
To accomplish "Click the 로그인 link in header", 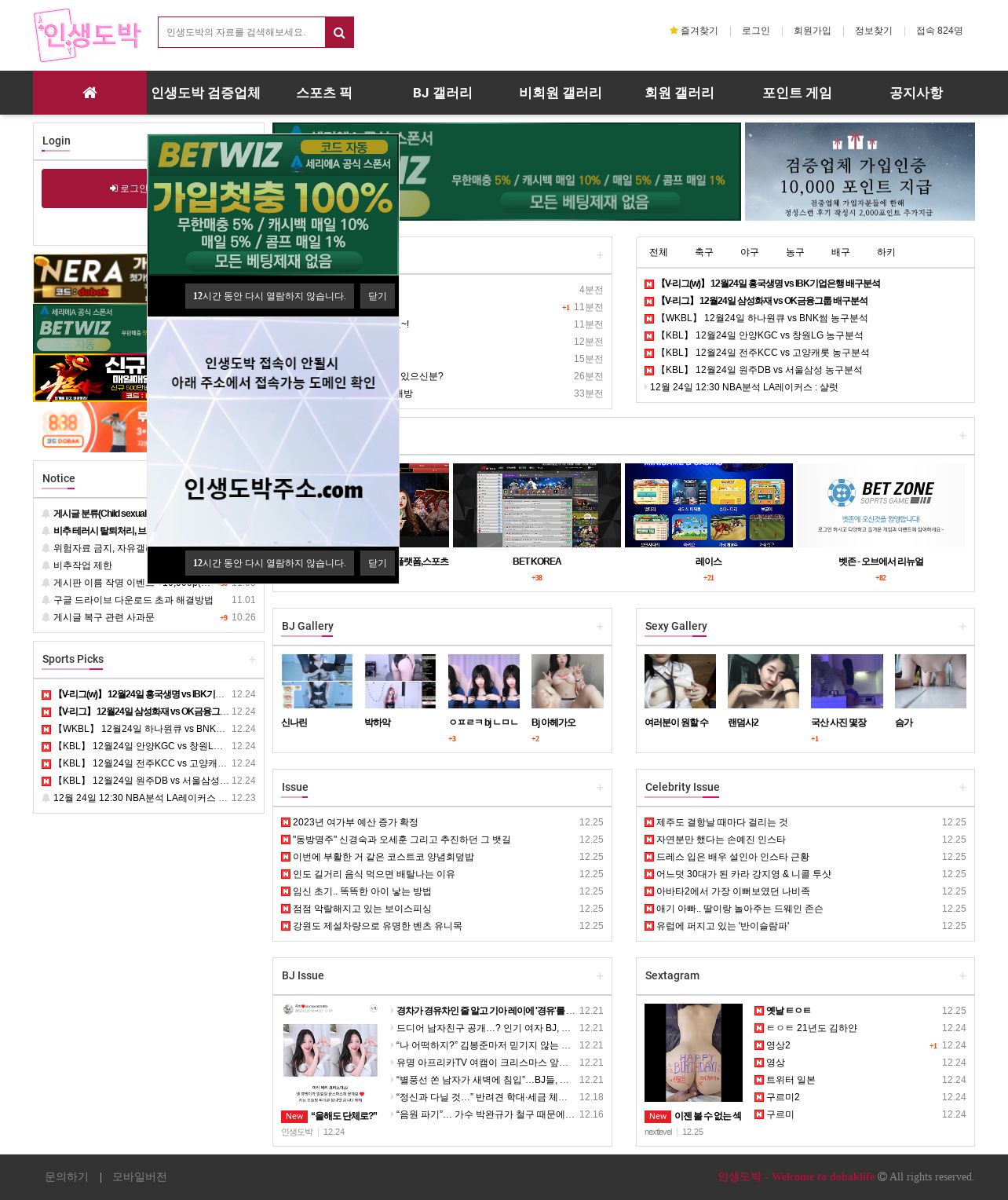I will (756, 31).
